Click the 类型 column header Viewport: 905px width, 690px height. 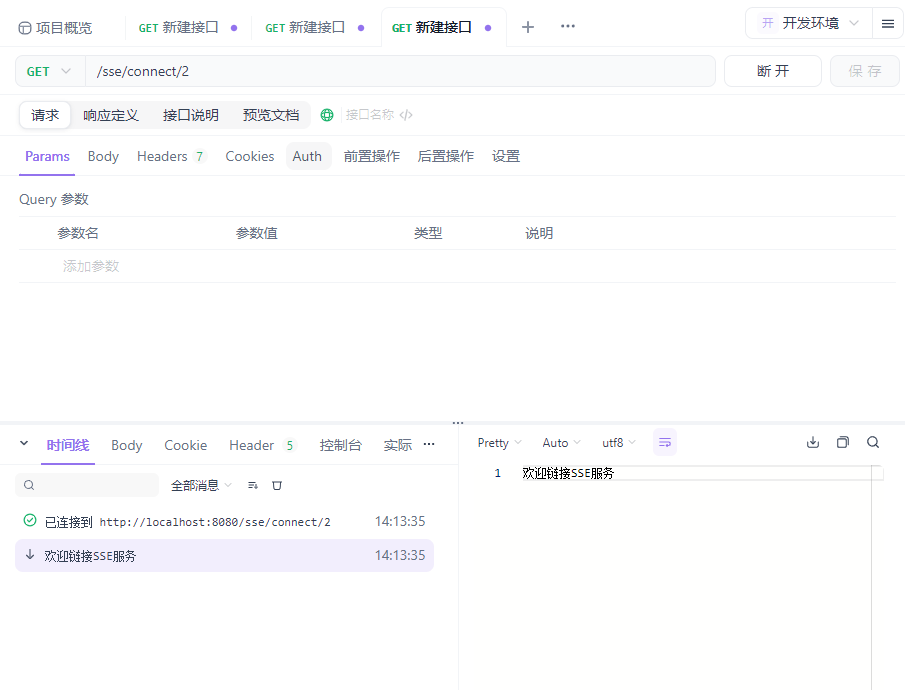[x=428, y=233]
